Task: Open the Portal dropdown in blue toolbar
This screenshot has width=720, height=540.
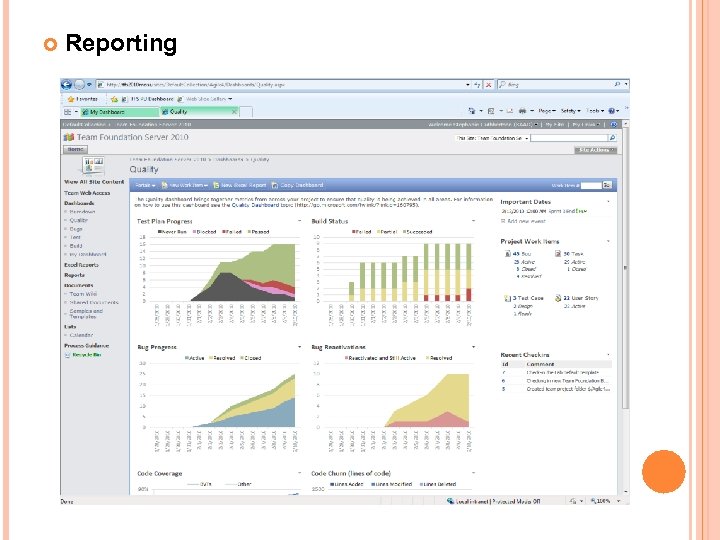Action: click(x=145, y=185)
